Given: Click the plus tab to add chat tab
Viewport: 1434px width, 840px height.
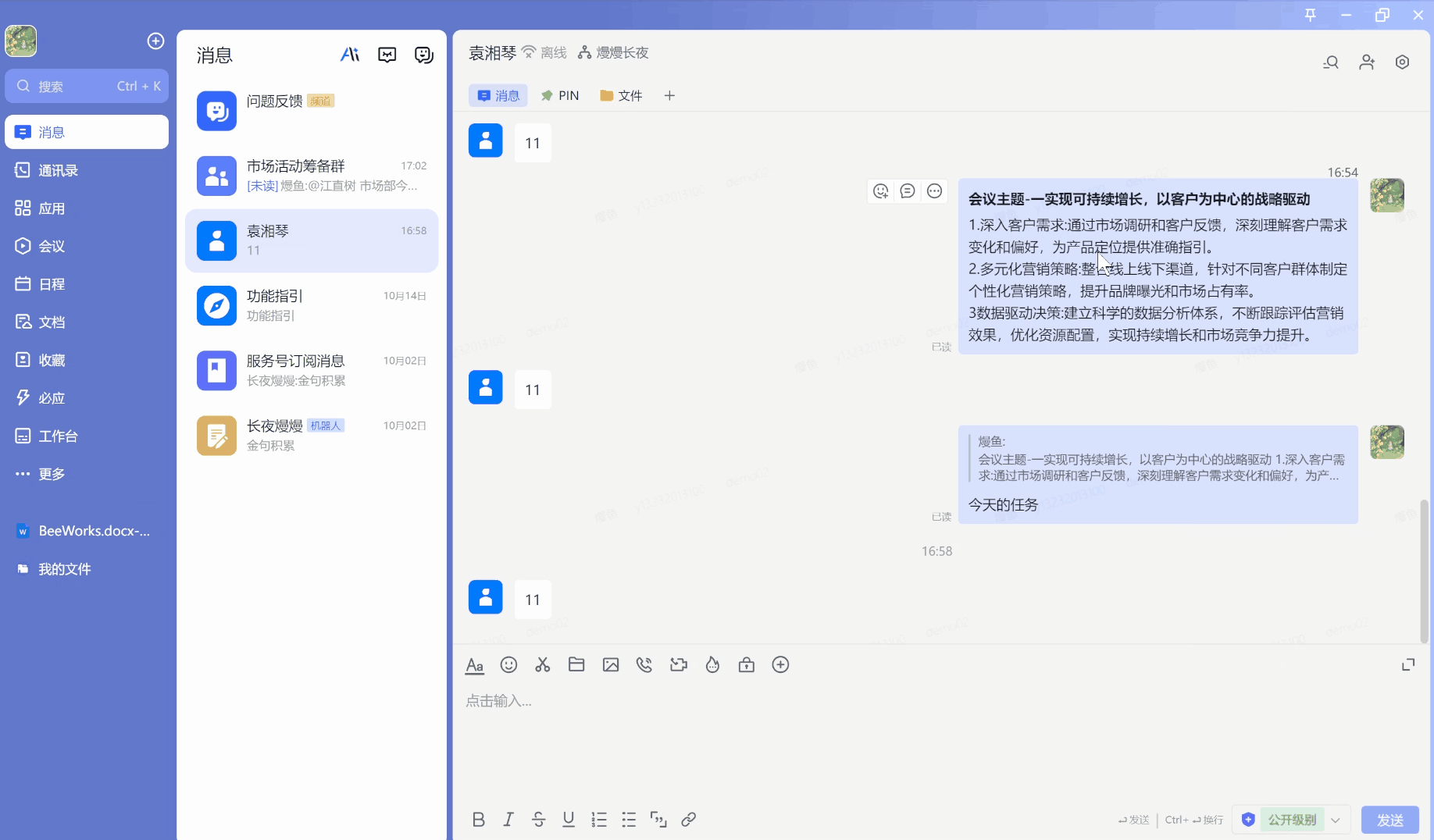Looking at the screenshot, I should pos(669,95).
